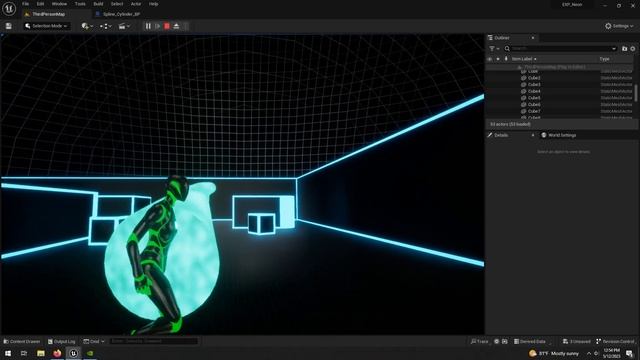Open the Settings dropdown in toolbar

coord(619,26)
